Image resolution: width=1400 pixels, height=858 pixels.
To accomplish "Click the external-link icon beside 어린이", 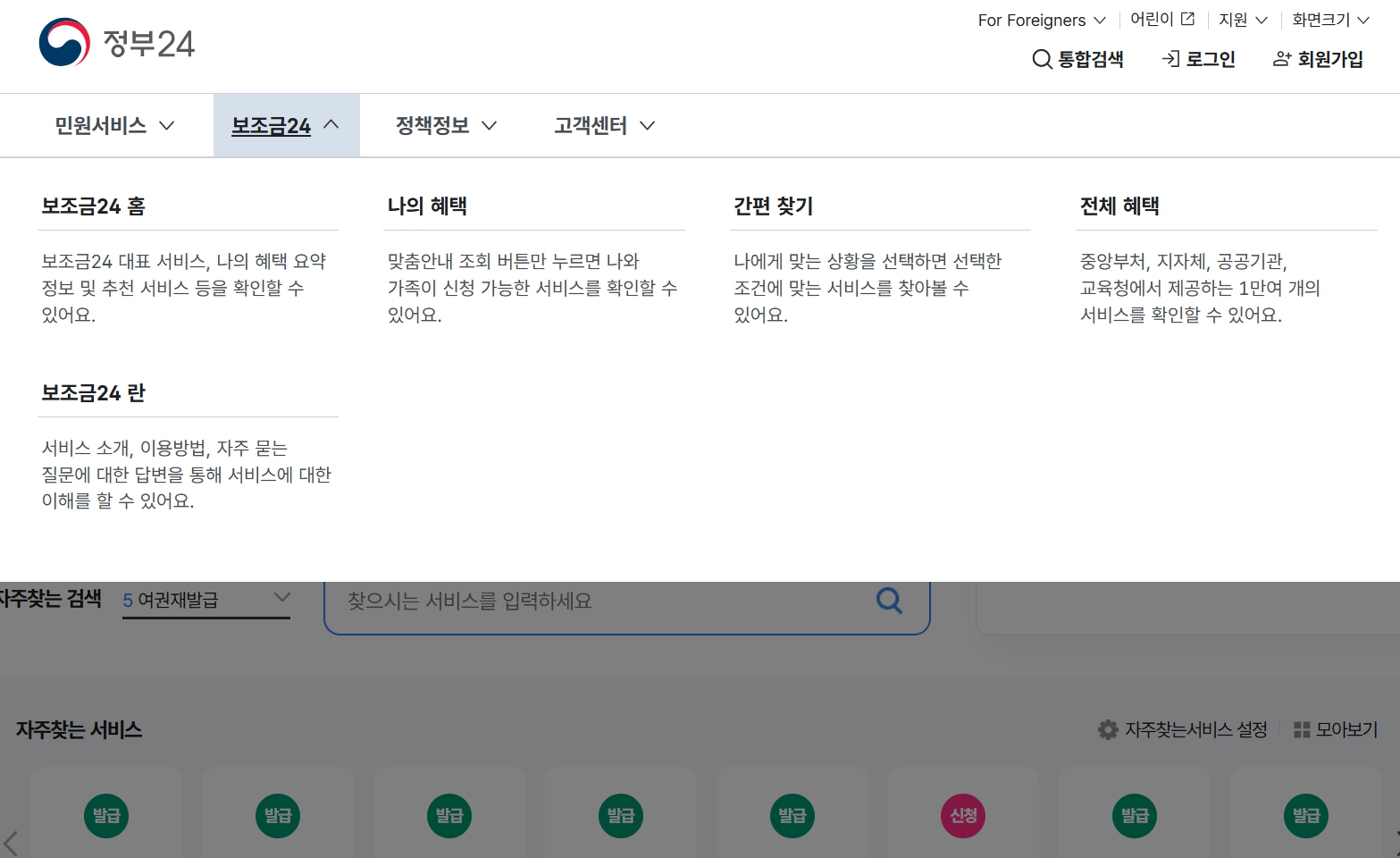I will click(1187, 19).
